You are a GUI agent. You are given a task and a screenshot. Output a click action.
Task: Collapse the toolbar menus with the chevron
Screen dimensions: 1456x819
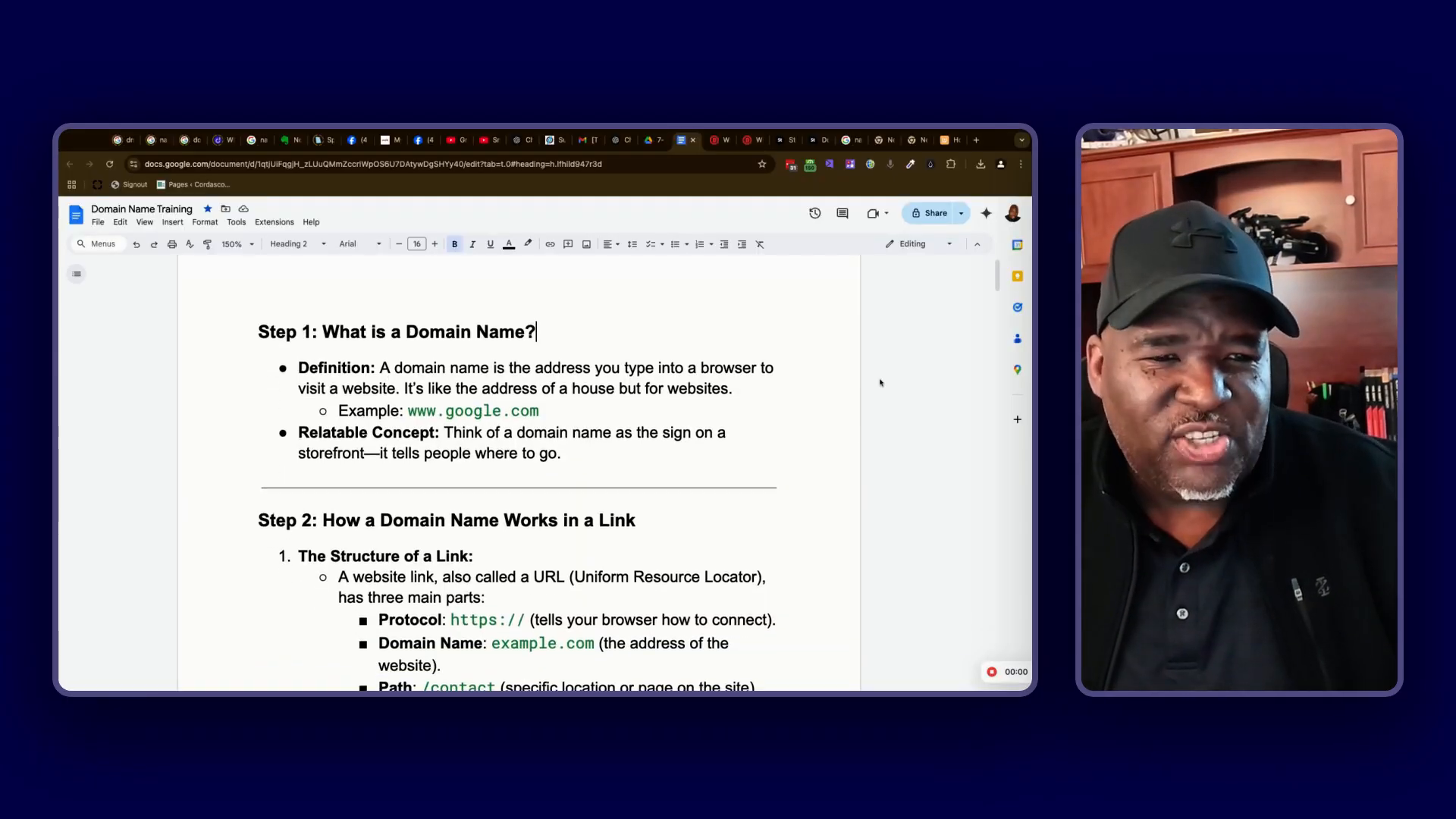tap(977, 244)
